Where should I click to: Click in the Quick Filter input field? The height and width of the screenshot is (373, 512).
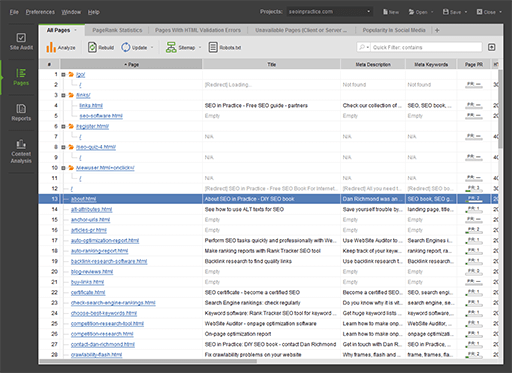click(x=426, y=47)
